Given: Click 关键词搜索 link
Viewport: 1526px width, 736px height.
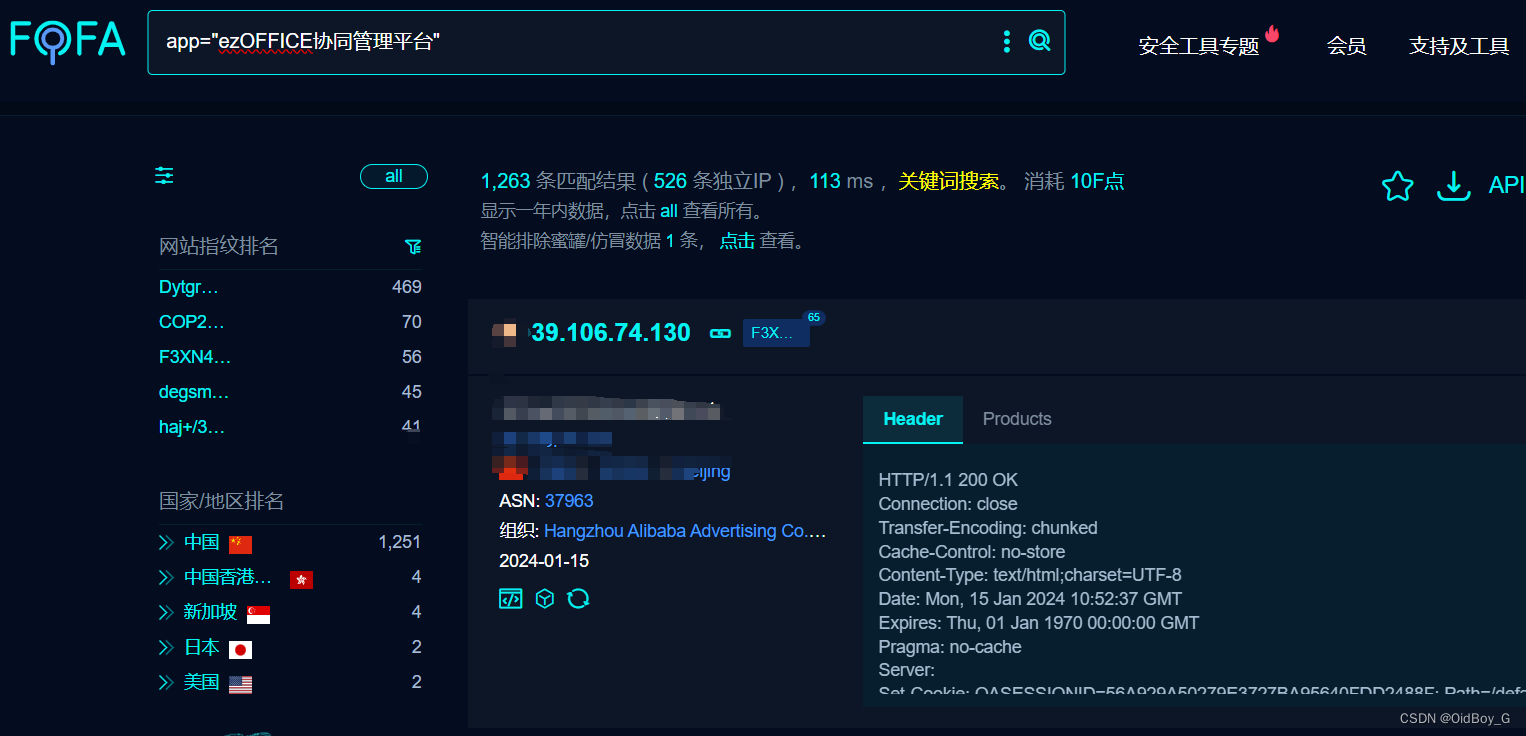Looking at the screenshot, I should (949, 181).
